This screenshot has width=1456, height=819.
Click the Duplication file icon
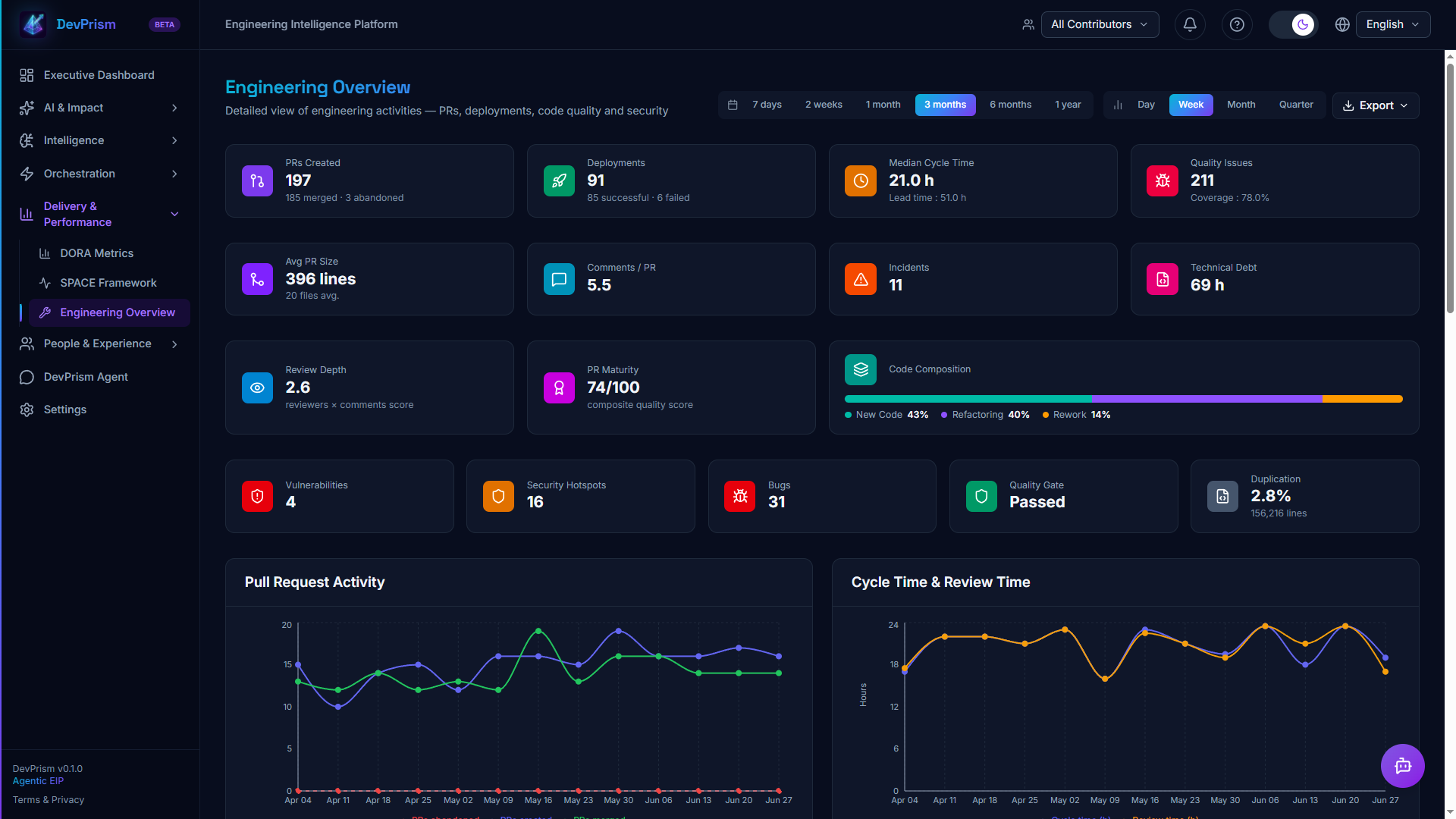point(1222,496)
